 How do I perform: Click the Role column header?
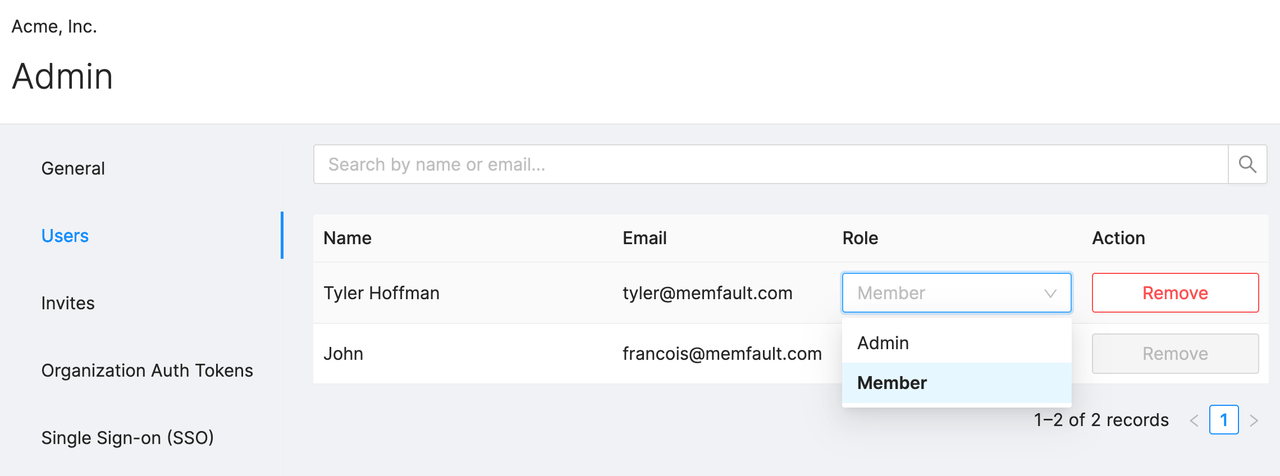click(860, 238)
